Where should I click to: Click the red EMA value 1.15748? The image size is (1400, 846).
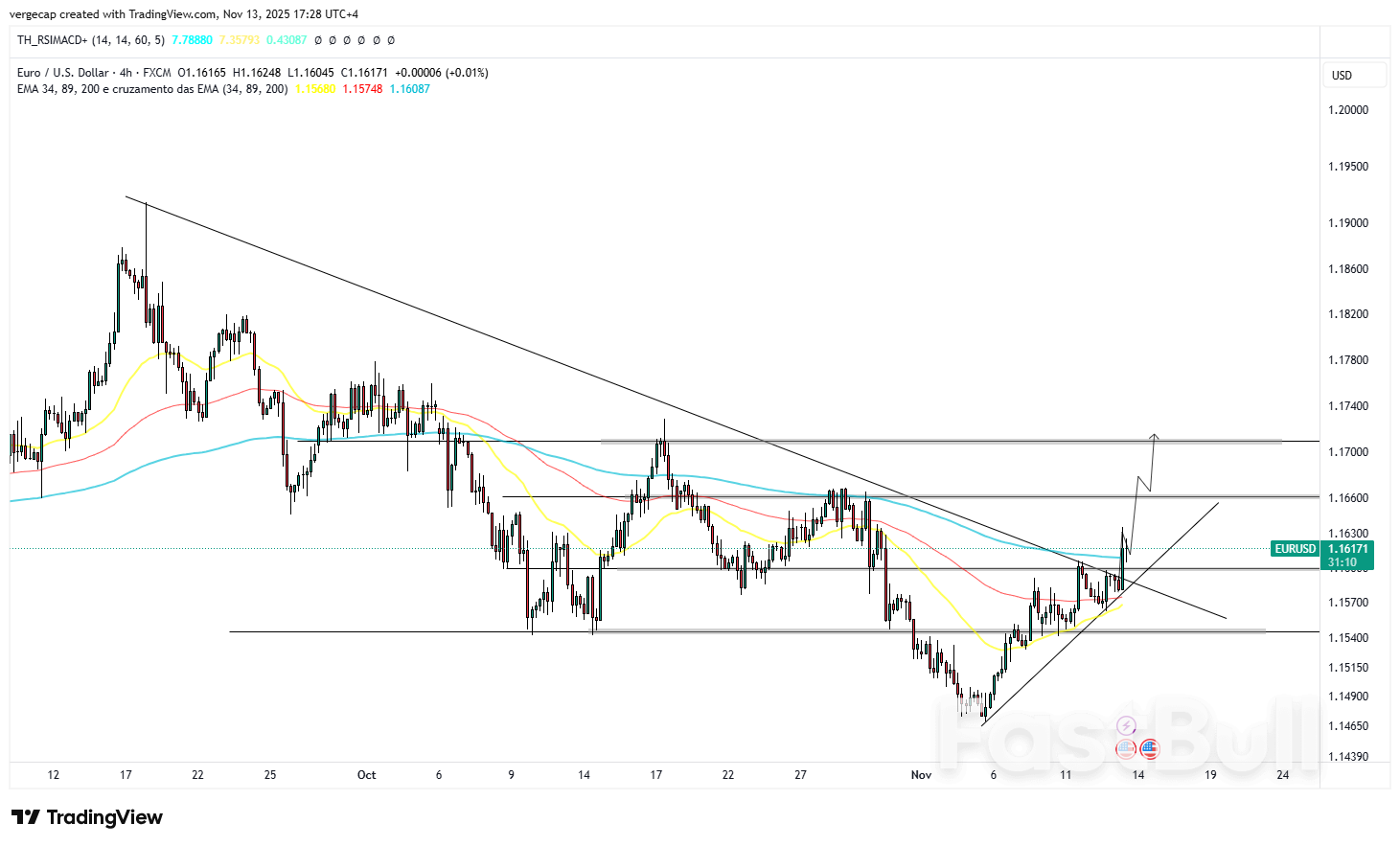click(x=362, y=89)
